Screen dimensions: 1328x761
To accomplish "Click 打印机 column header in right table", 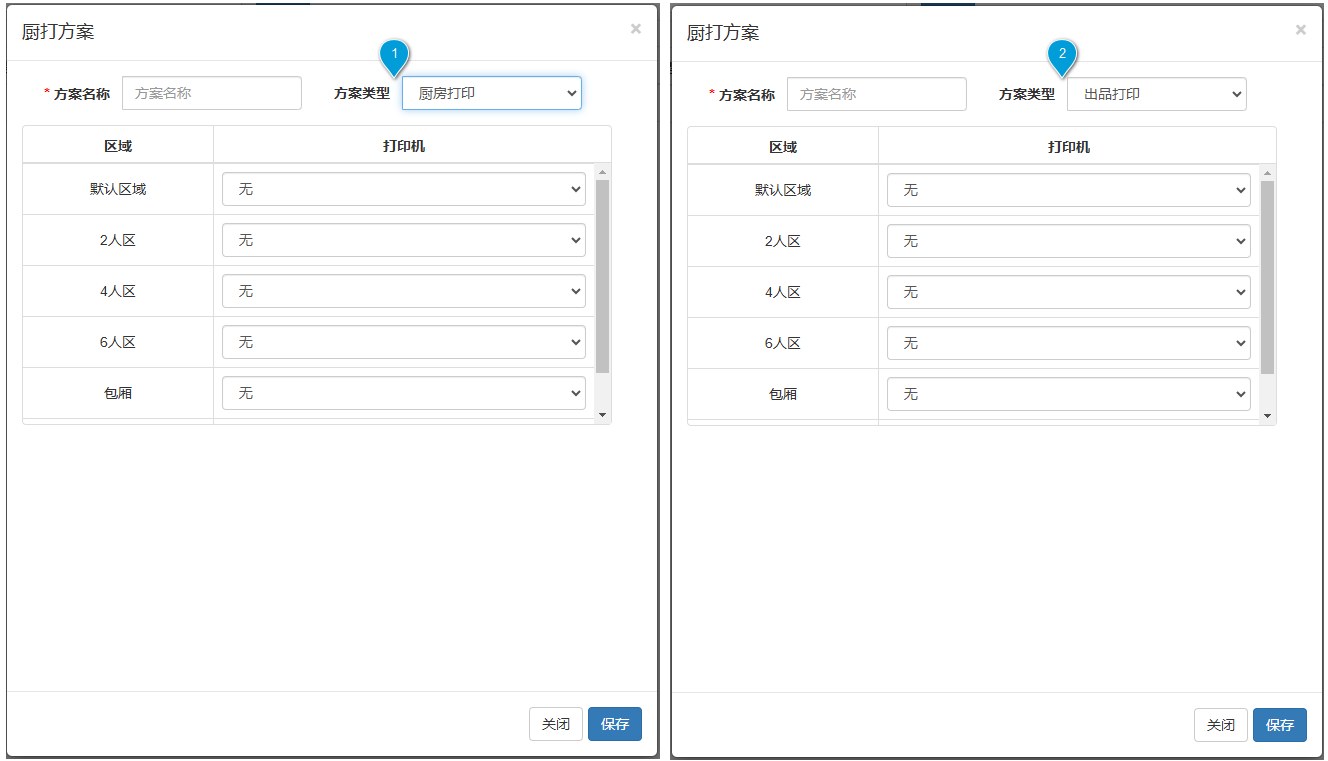I will click(x=1069, y=147).
